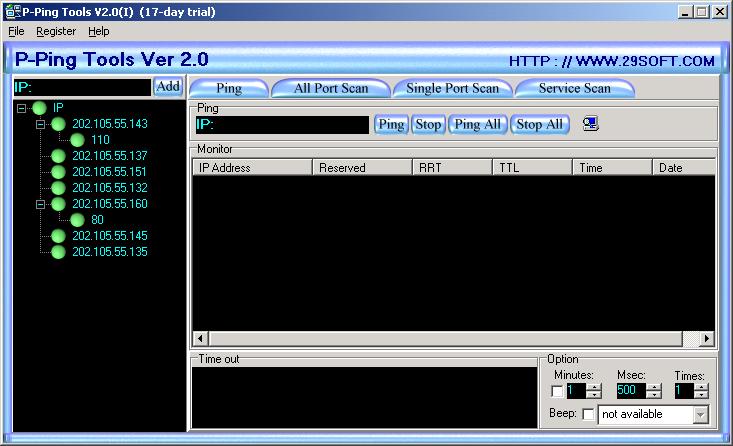
Task: Click green dot next to 202.105.55.132
Action: pyautogui.click(x=58, y=188)
